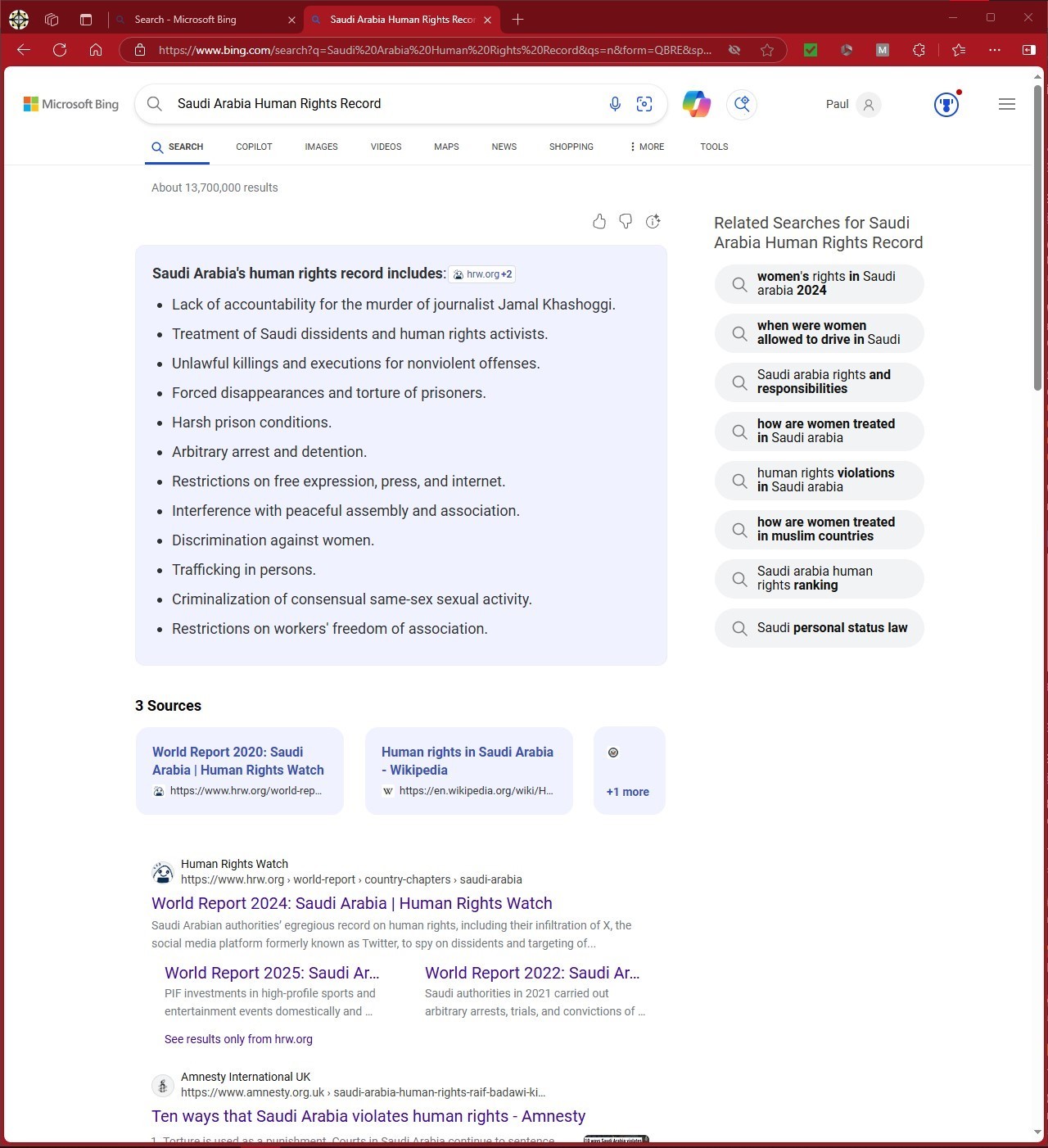Open the green checkmark extension

811,50
